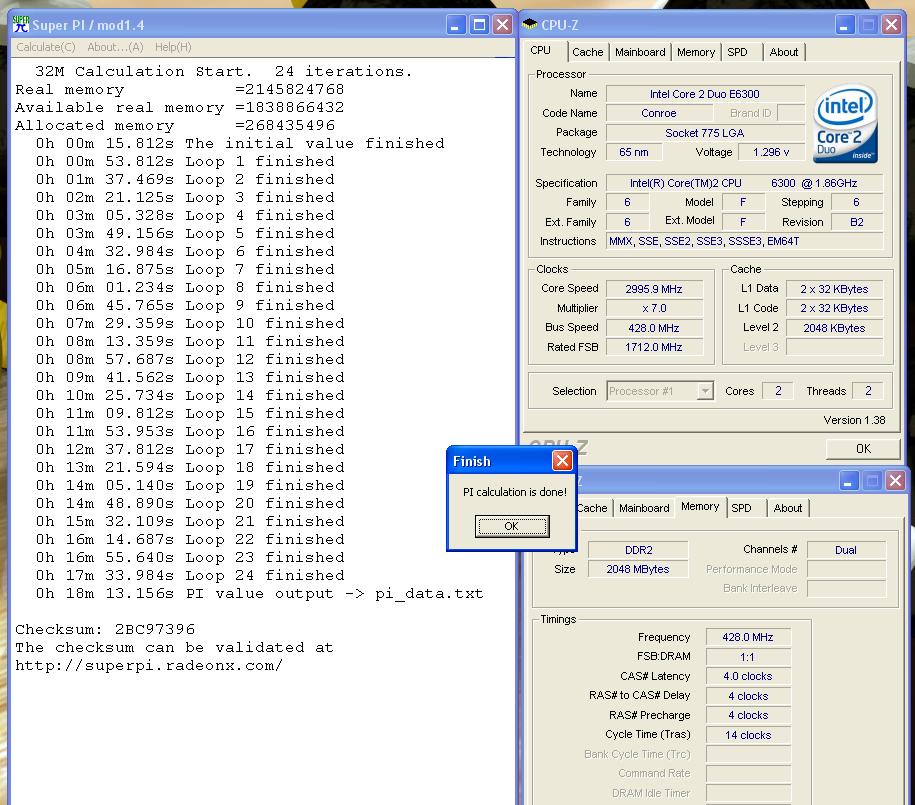Viewport: 915px width, 805px height.
Task: Close the upper CPU-Z window
Action: [891, 25]
